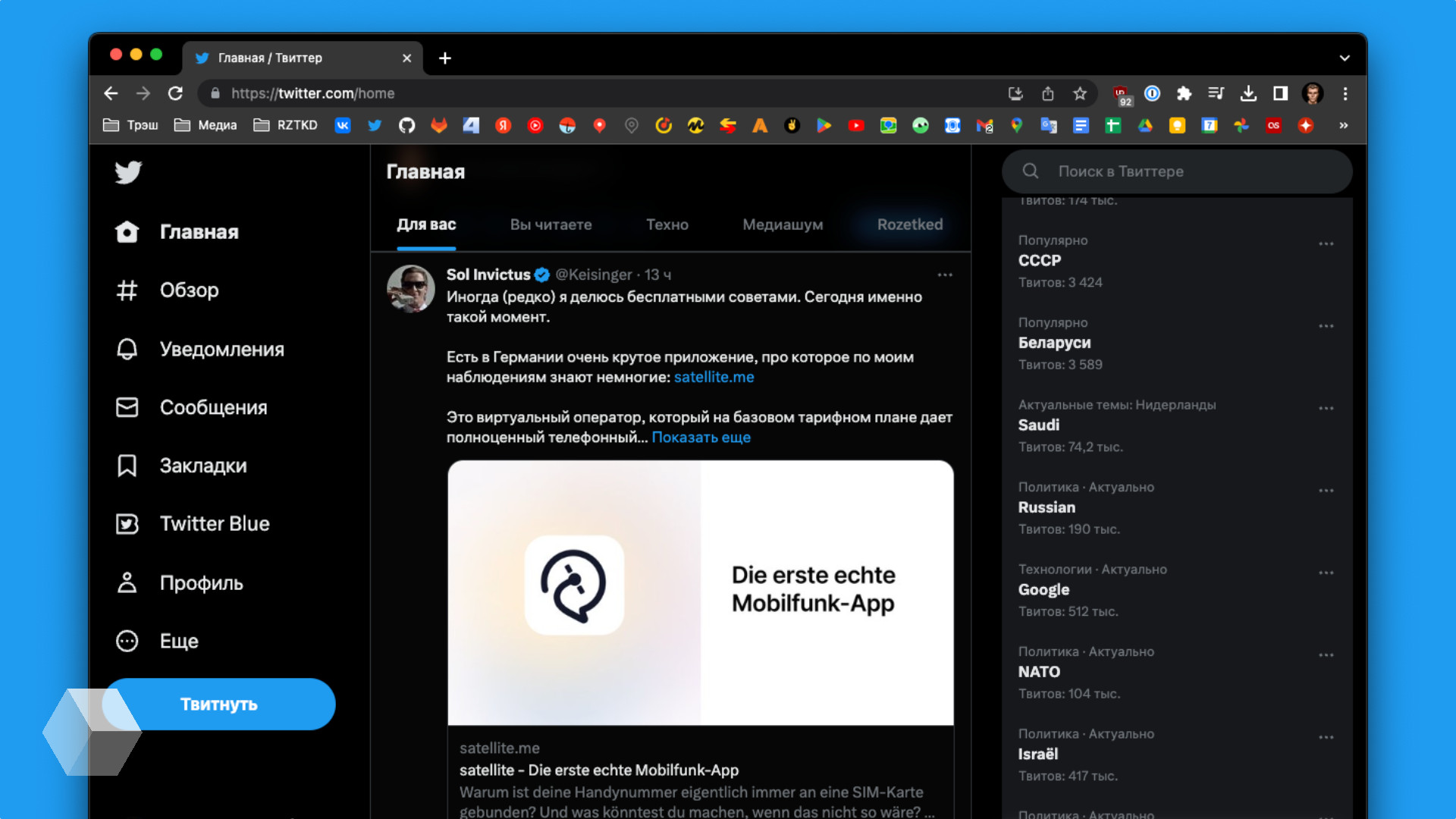Click the Профиль person icon
The image size is (1456, 819).
point(127,582)
